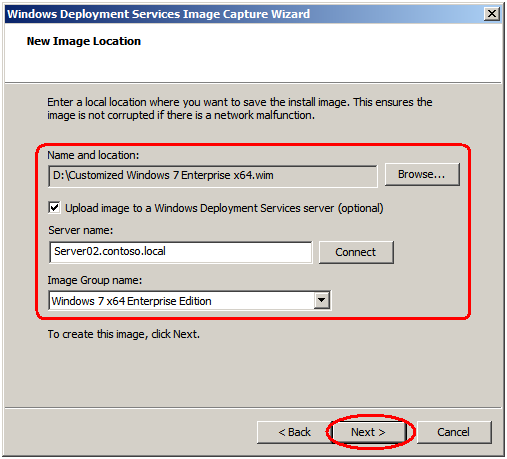Click the white header banner area

click(253, 52)
